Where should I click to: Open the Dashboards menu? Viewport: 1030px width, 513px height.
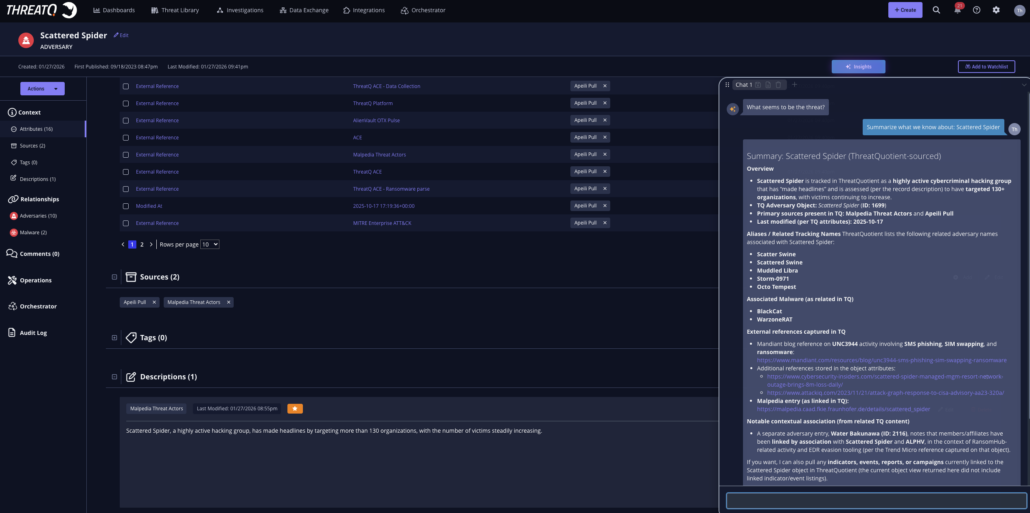(114, 11)
